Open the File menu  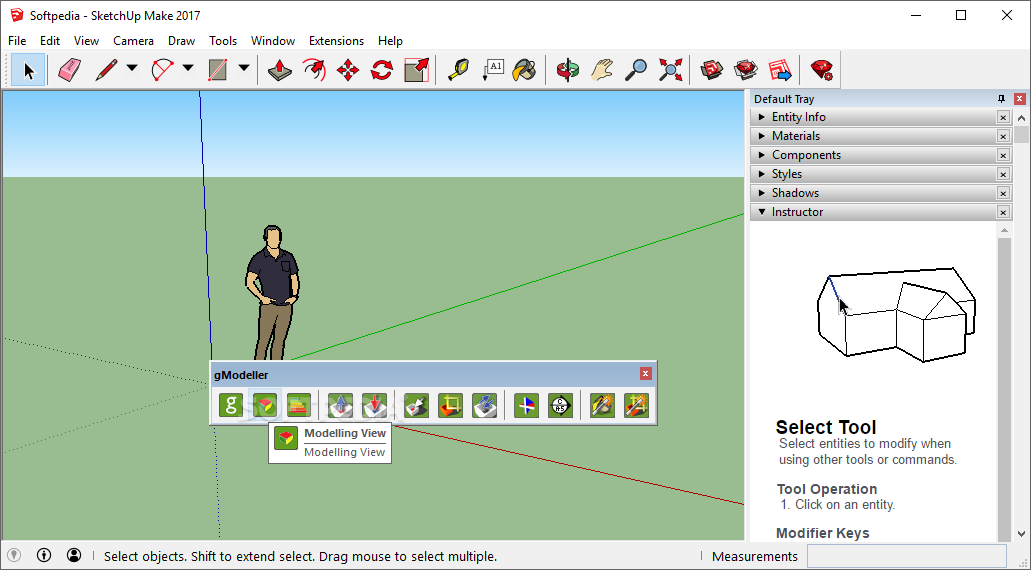click(x=17, y=41)
